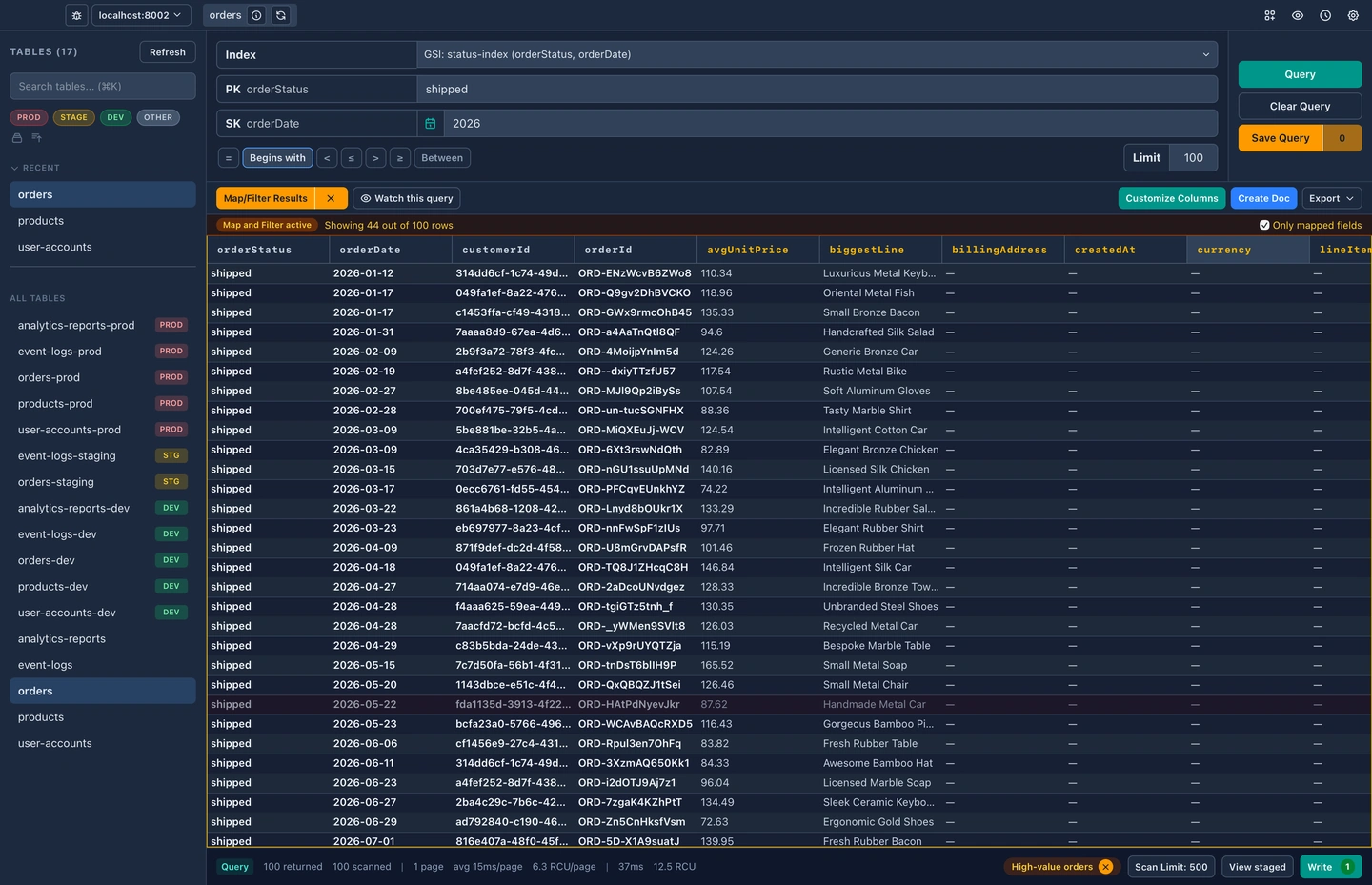Open the saved queries count badge '0'
Viewport: 1372px width, 885px height.
tap(1342, 138)
